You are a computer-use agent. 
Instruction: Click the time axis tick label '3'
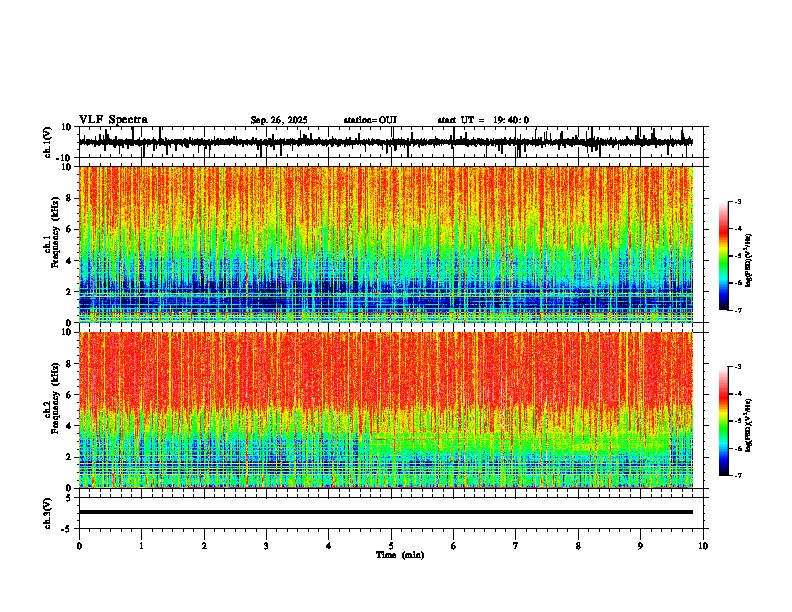point(266,546)
